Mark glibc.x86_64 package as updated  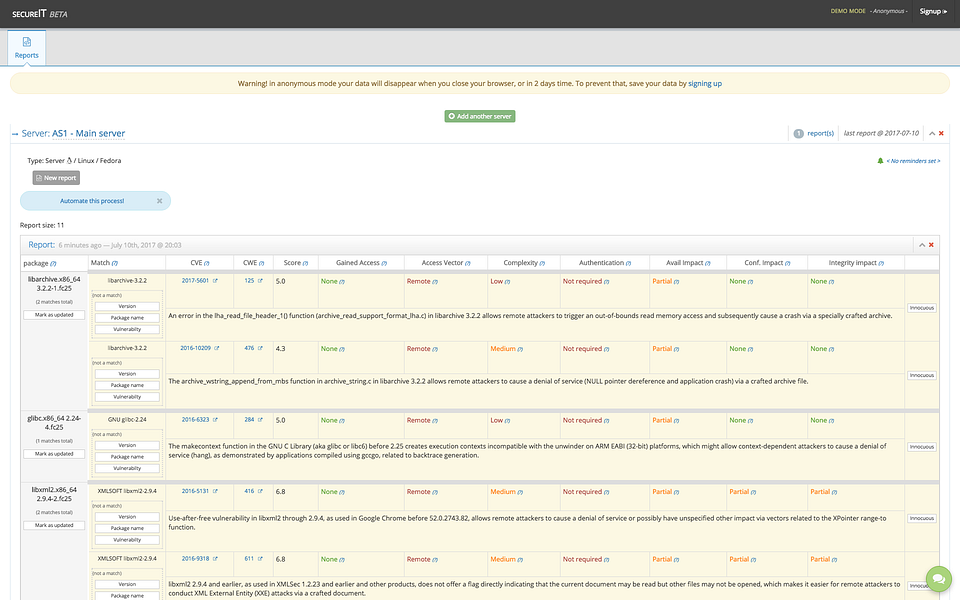click(54, 454)
